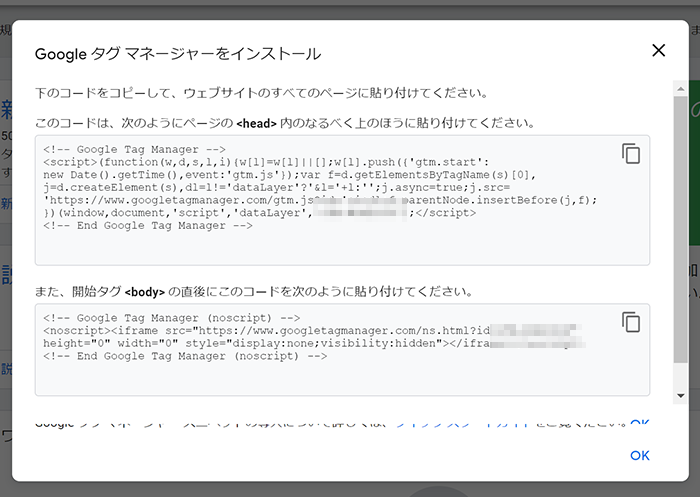Copy the head Google Tag Manager code snippet
This screenshot has width=700, height=497.
[x=631, y=154]
